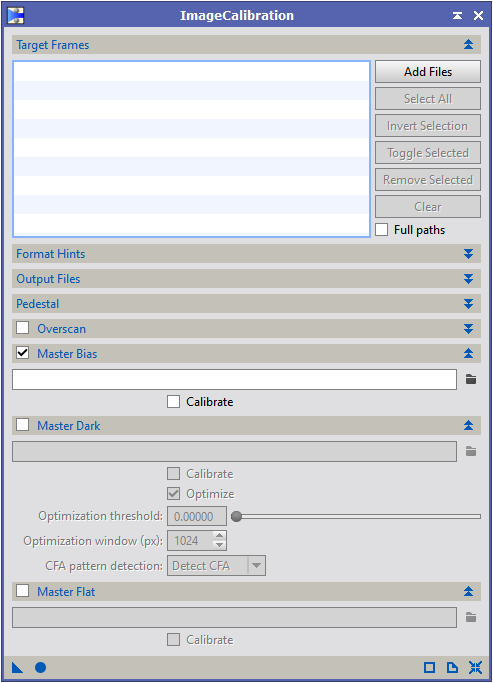
Task: Open folder browser for Master Bias file
Action: point(471,379)
